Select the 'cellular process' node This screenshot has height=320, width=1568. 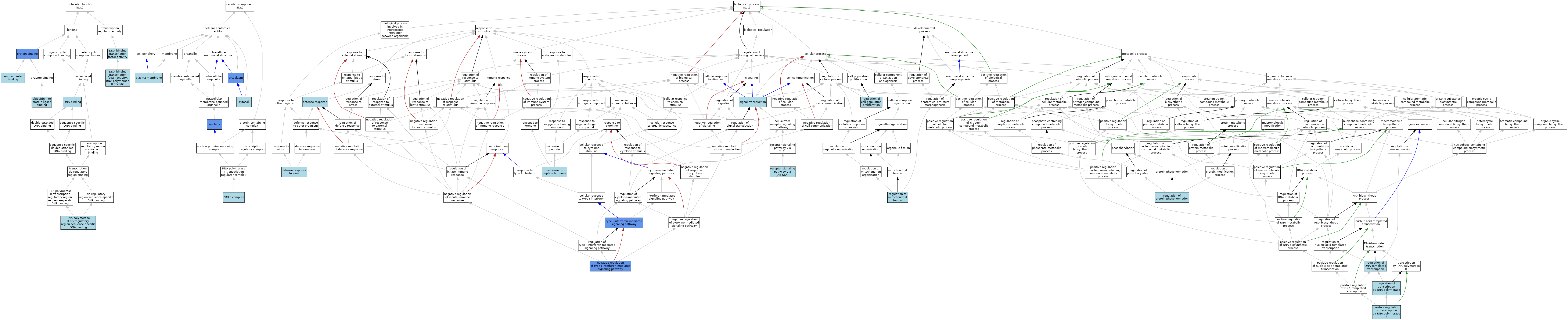pyautogui.click(x=815, y=54)
